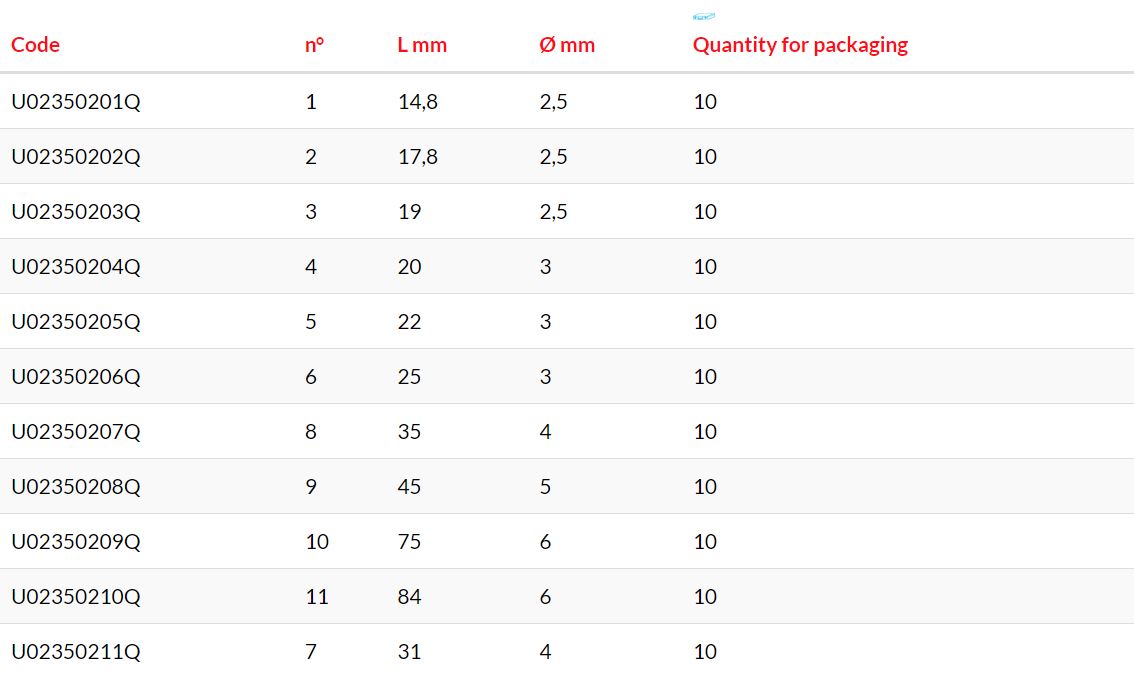The height and width of the screenshot is (685, 1134).
Task: Select product code U02350202Q
Action: tap(76, 157)
